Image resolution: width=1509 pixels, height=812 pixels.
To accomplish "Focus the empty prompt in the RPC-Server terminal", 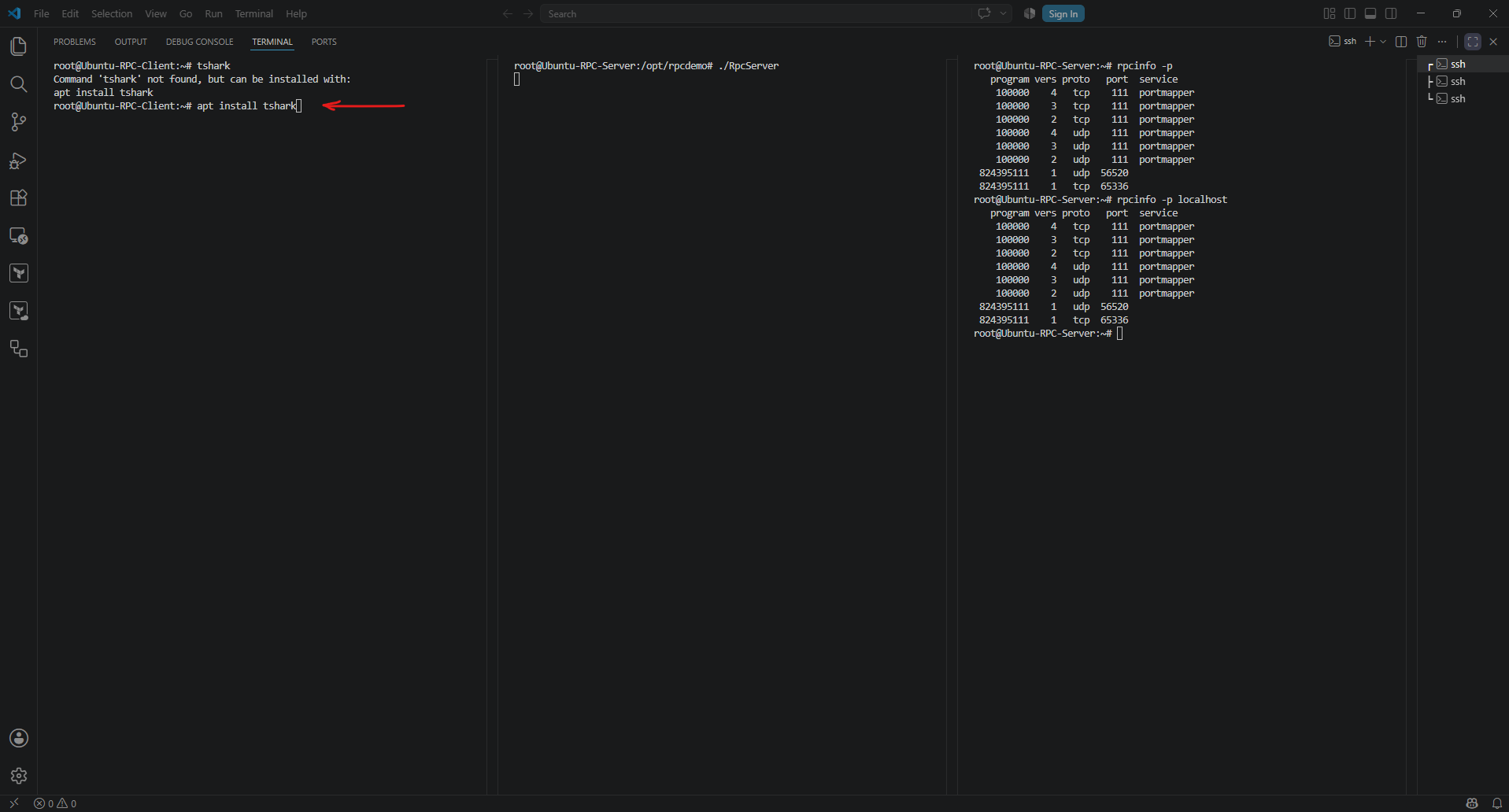I will [1048, 333].
